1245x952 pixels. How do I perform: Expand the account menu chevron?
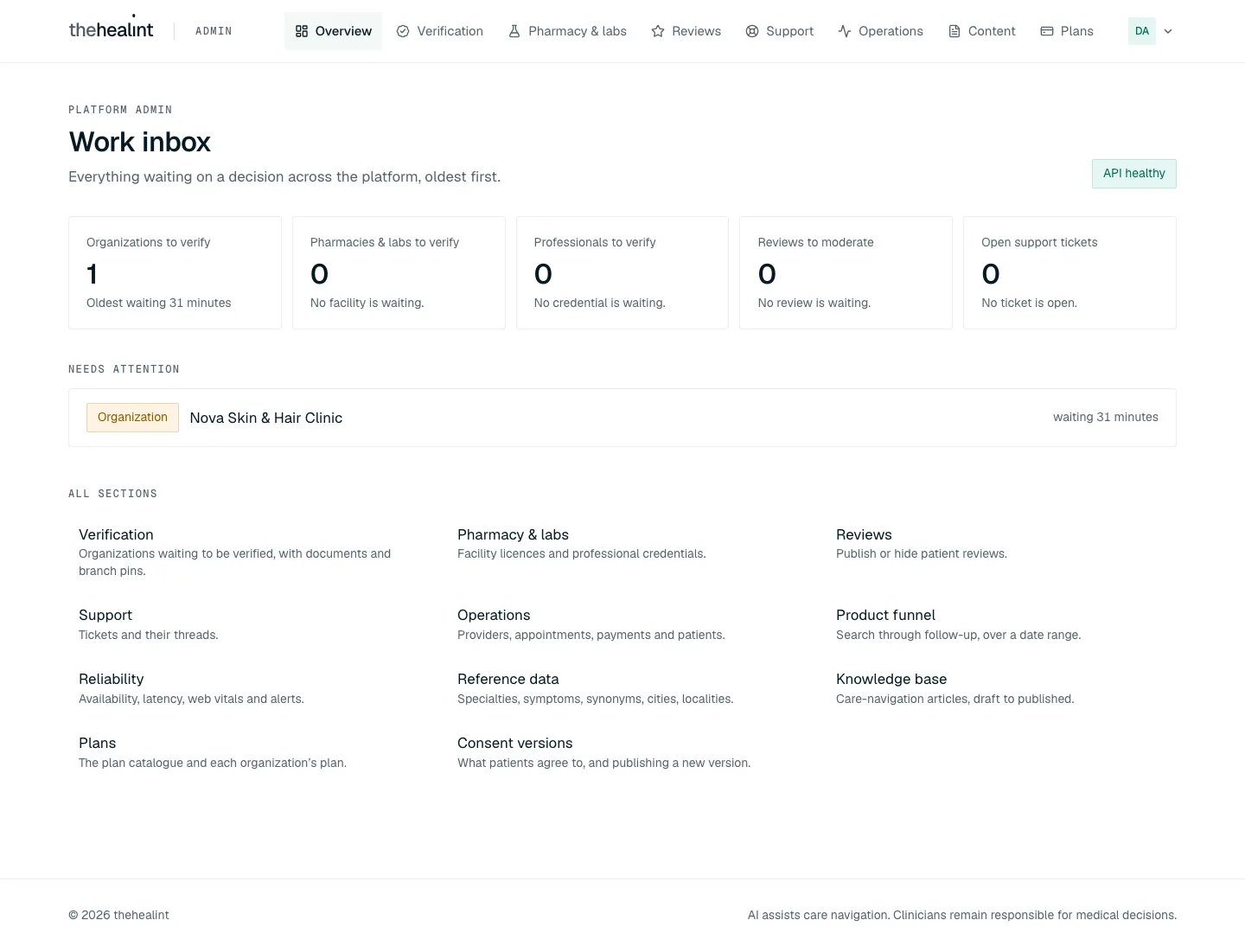[1168, 31]
